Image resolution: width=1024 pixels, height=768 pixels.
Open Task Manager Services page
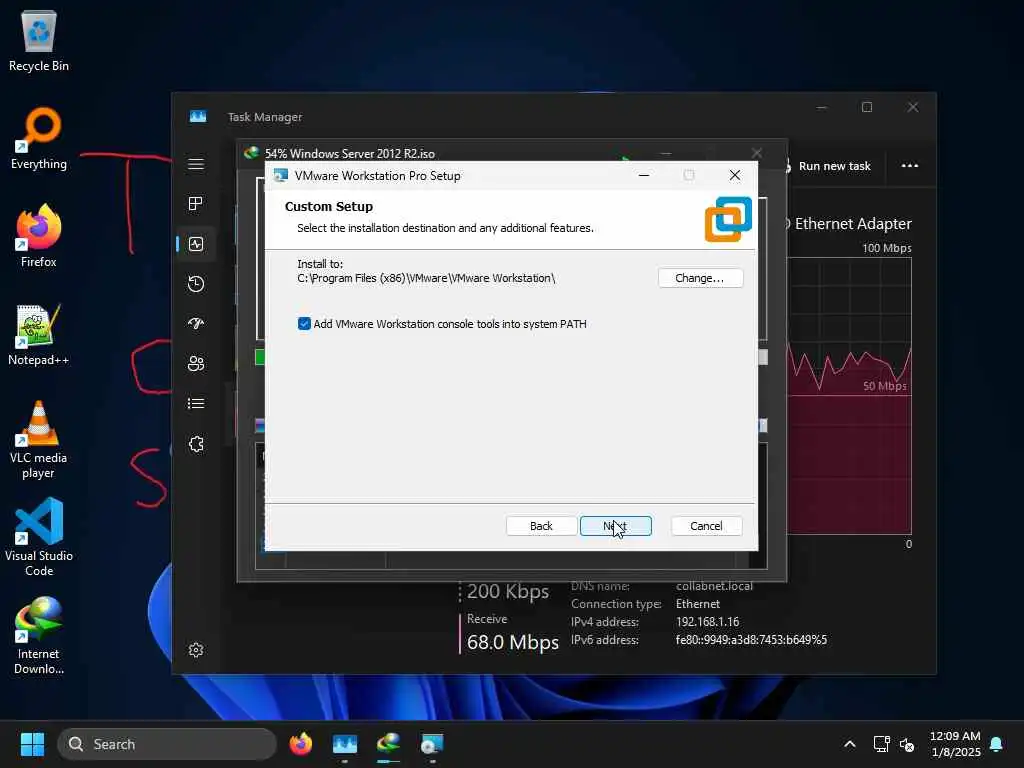[x=196, y=444]
